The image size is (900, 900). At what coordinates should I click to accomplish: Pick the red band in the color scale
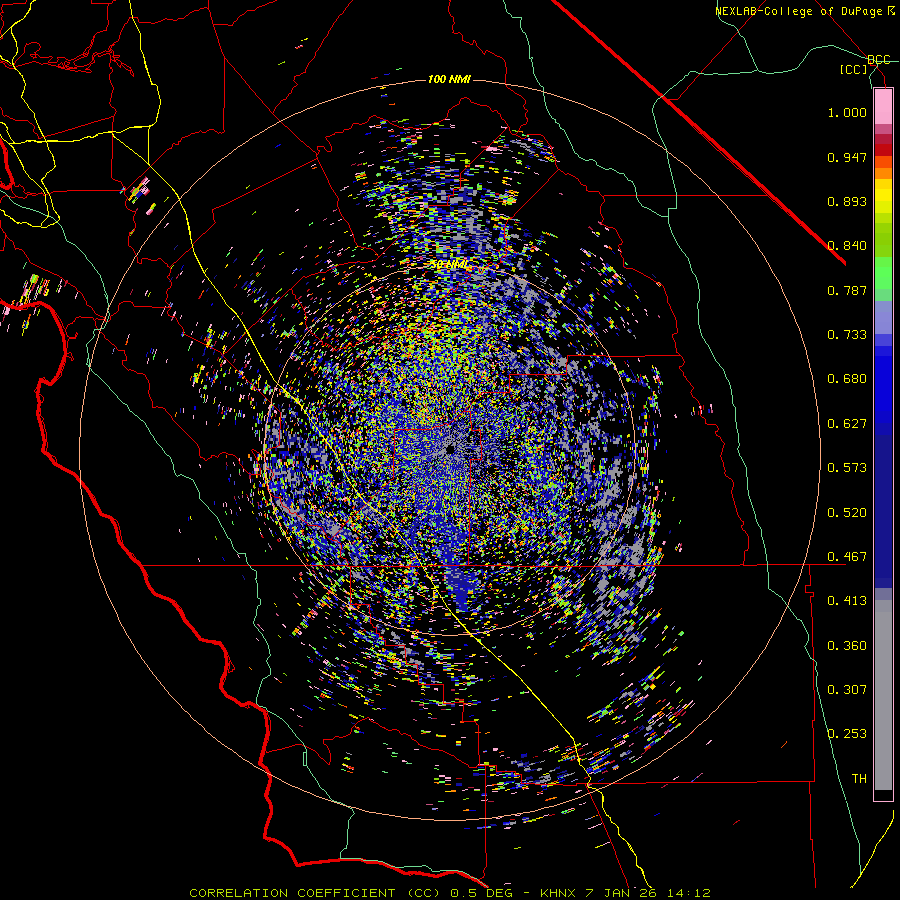pyautogui.click(x=883, y=150)
